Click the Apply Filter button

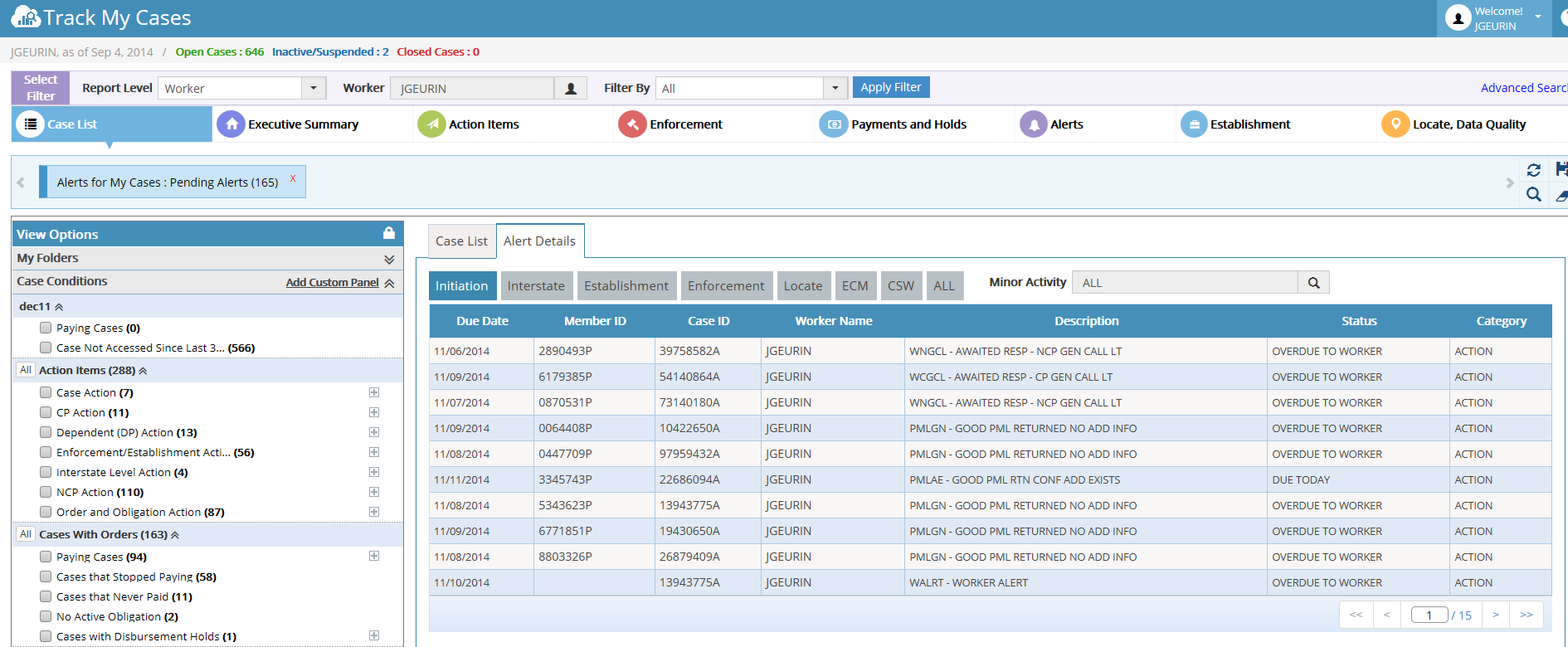click(x=891, y=87)
